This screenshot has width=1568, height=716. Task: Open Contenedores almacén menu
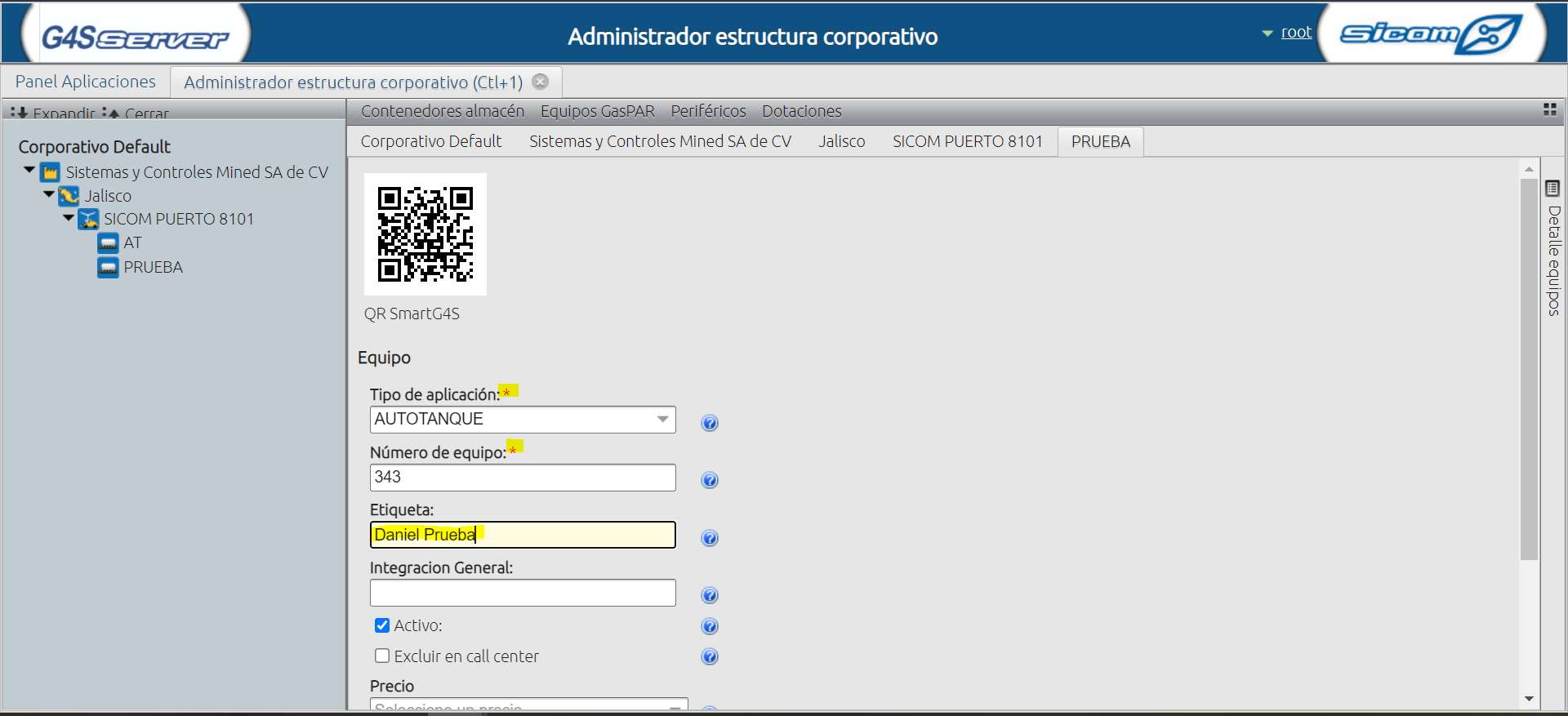click(x=443, y=111)
